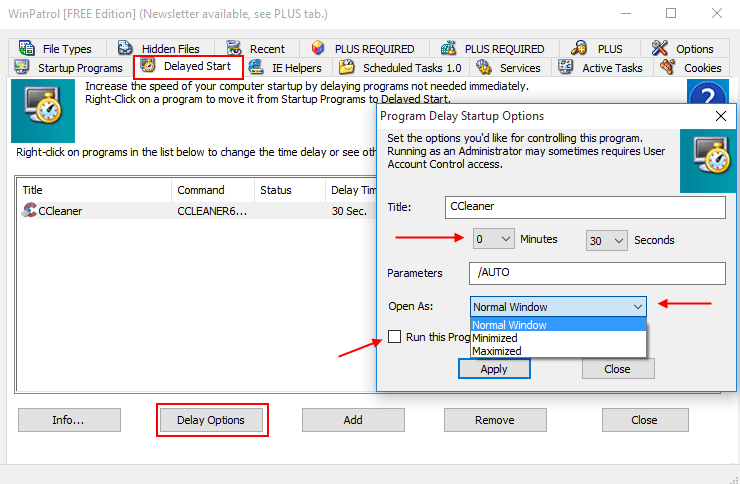Open the Cookies tab
Image resolution: width=740 pixels, height=484 pixels.
(694, 68)
